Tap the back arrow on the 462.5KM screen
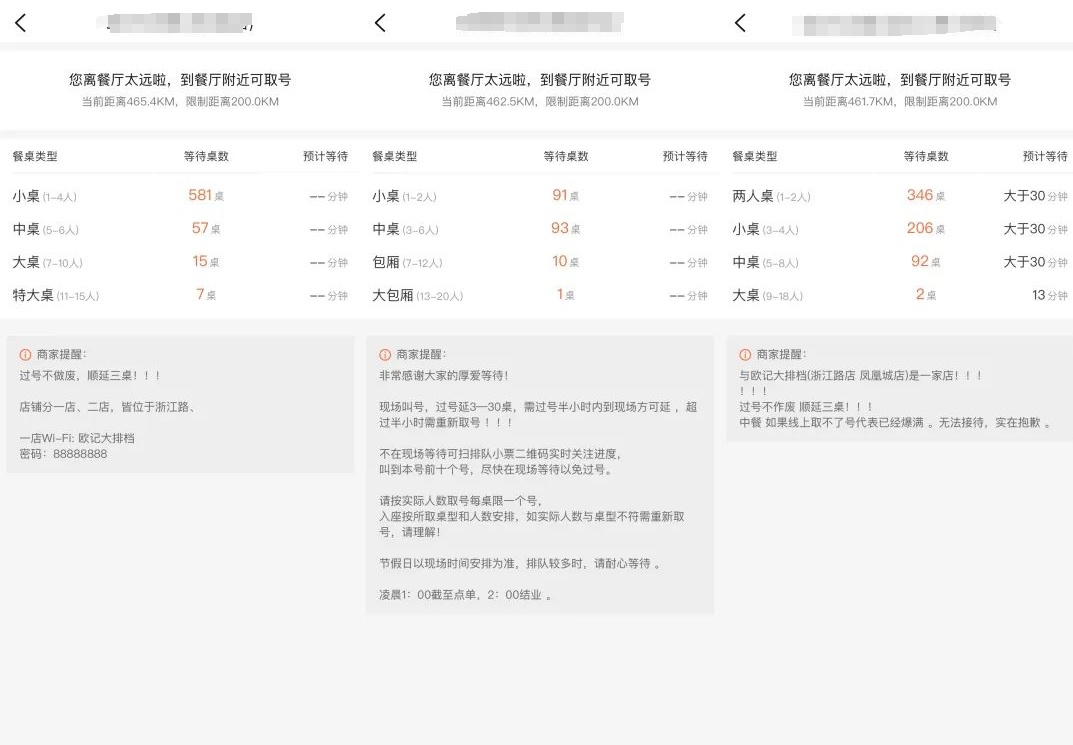 pos(380,23)
